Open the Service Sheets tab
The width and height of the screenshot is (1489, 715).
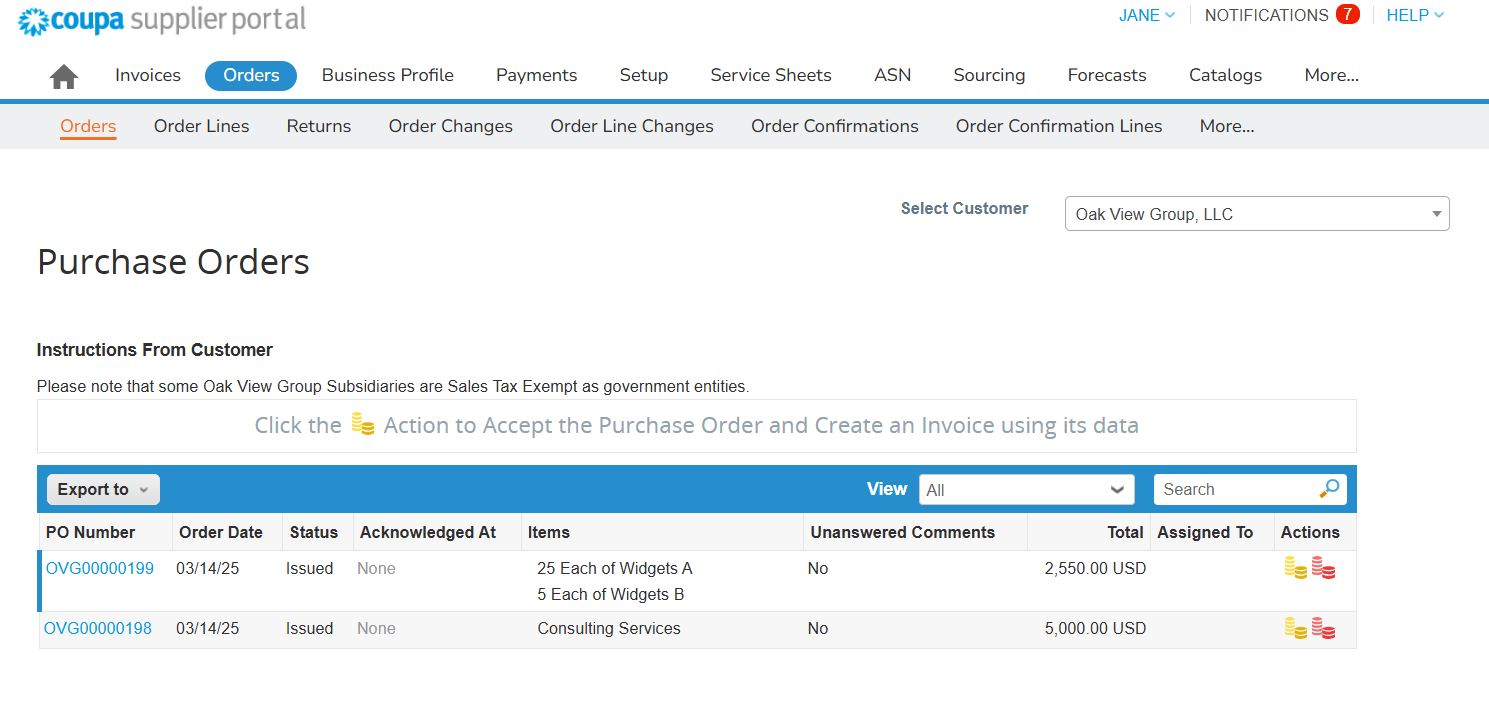[x=771, y=75]
